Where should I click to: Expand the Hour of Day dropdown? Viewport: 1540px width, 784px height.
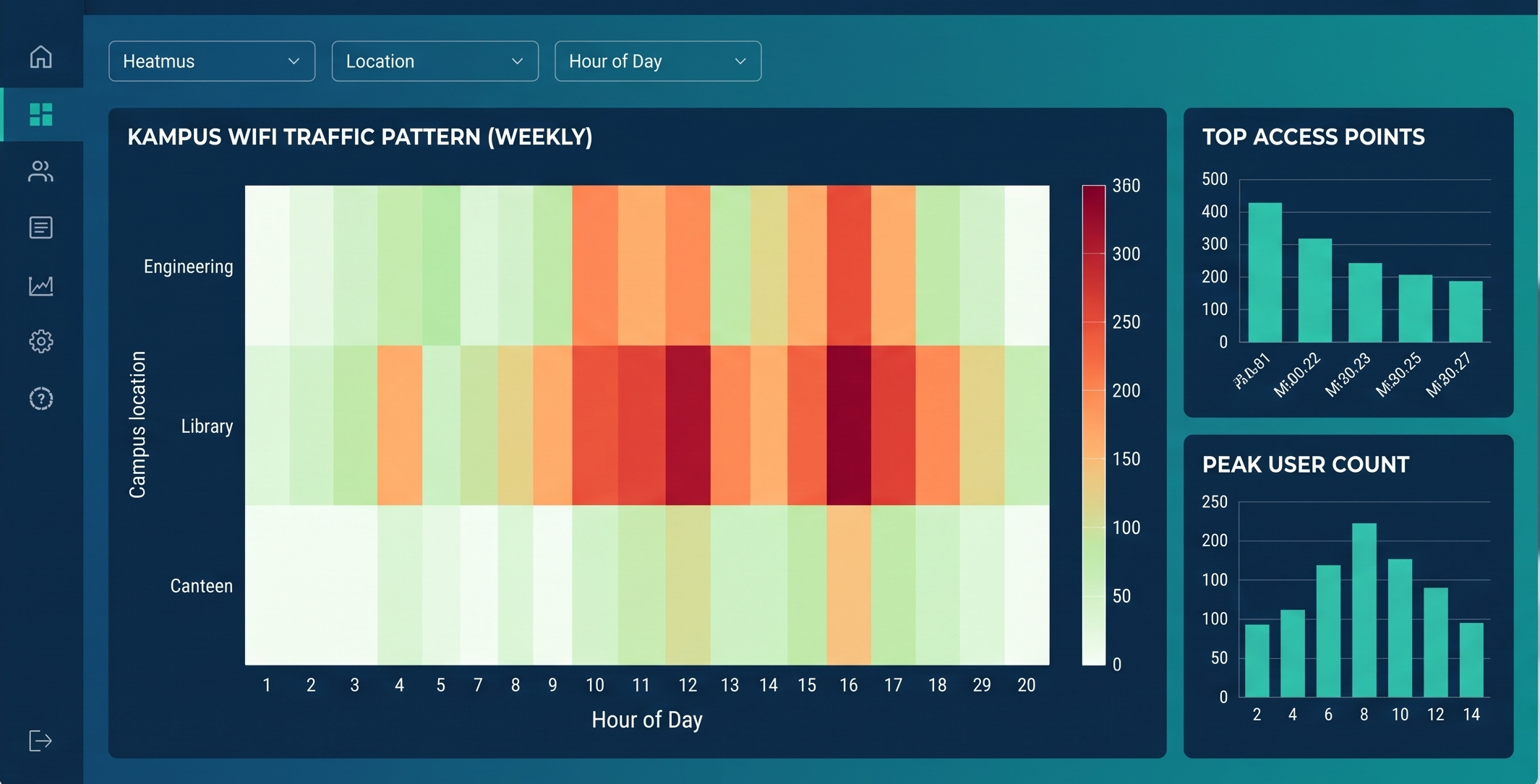tap(658, 61)
